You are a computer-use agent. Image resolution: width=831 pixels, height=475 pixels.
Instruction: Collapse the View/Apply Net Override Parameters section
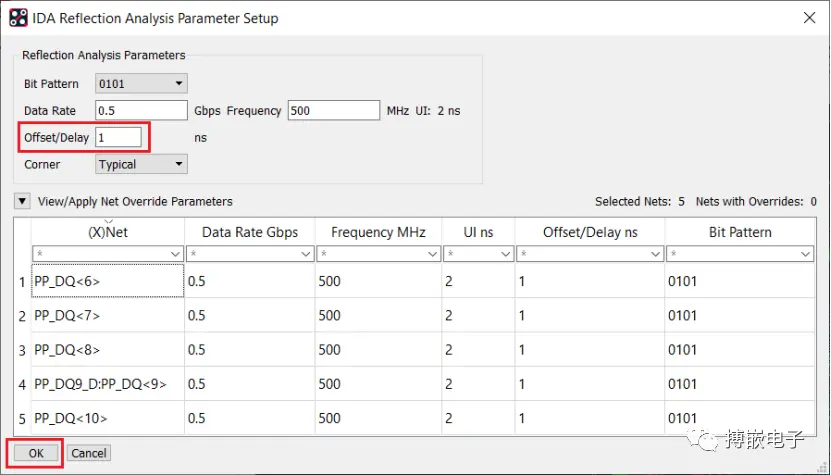[22, 201]
